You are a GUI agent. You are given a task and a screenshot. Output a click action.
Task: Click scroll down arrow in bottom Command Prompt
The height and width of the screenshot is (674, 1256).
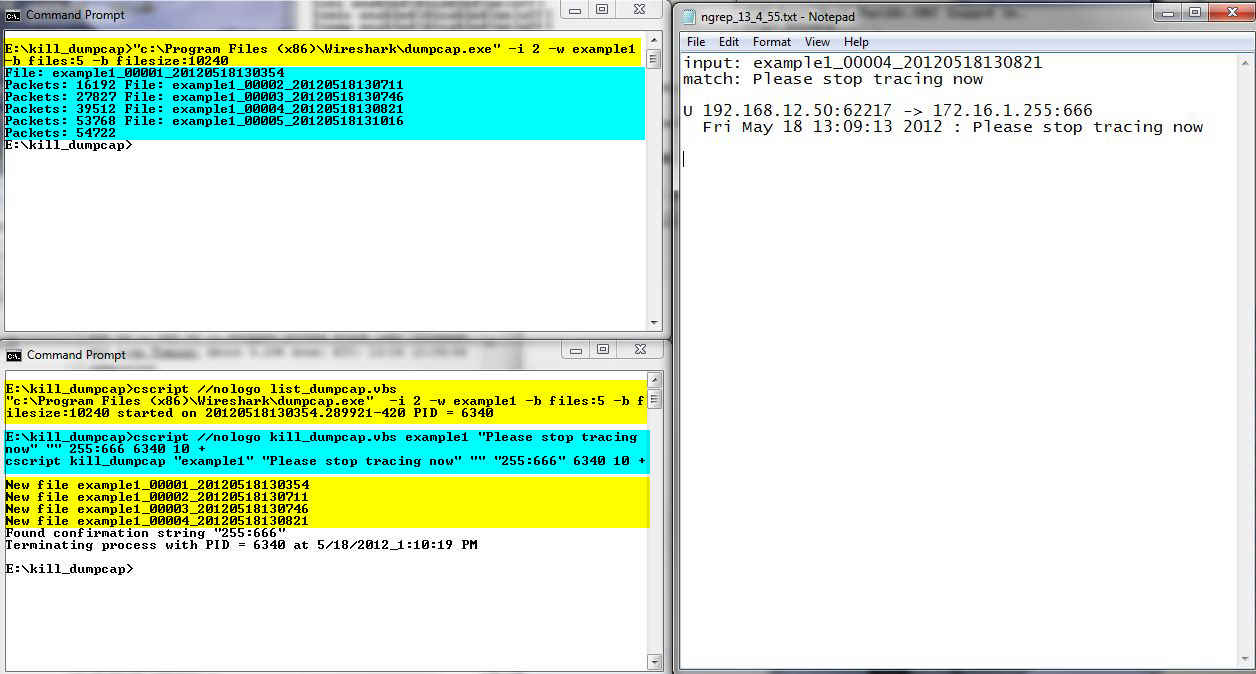[x=654, y=661]
